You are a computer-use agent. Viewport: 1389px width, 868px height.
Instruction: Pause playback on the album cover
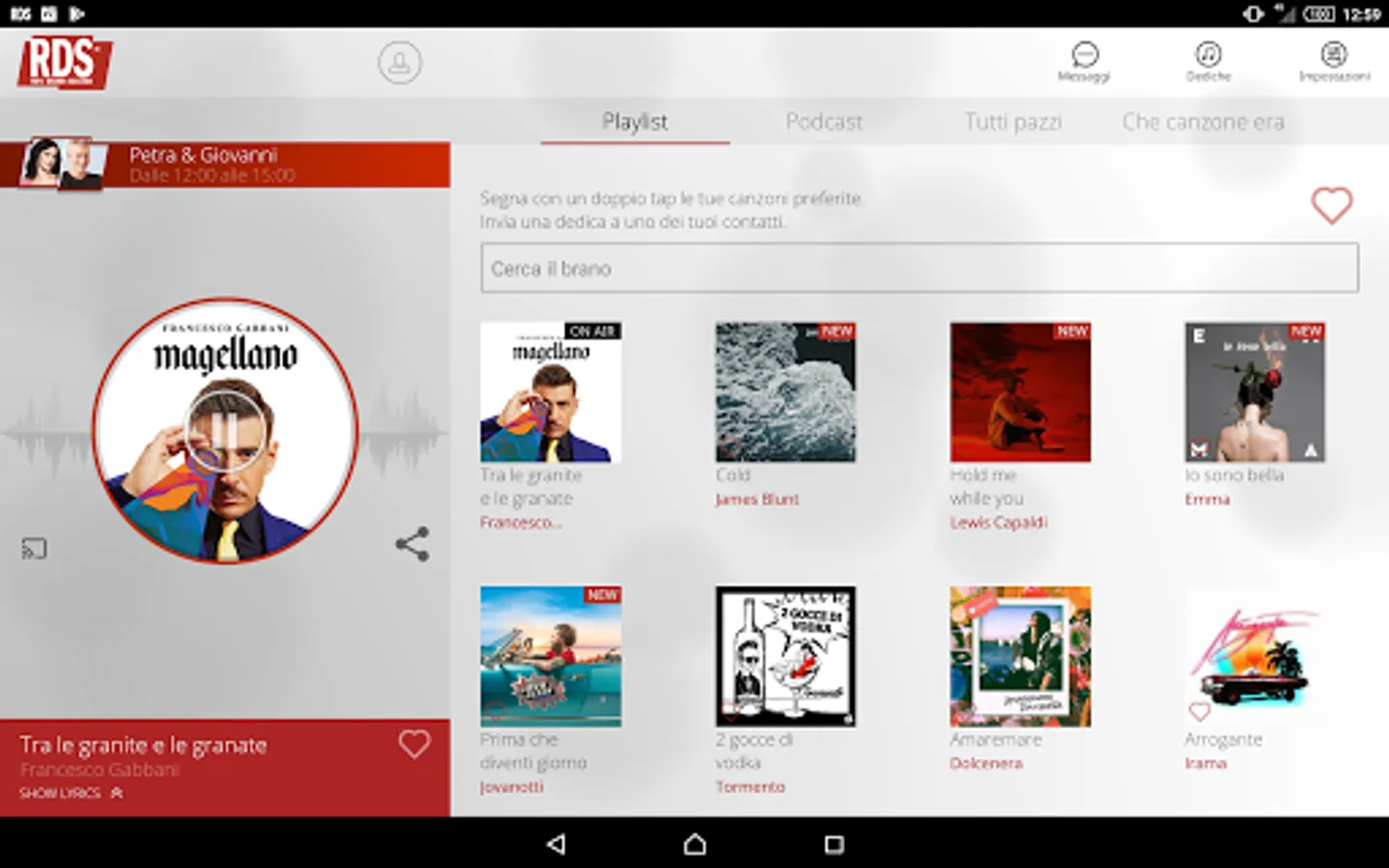(x=225, y=430)
